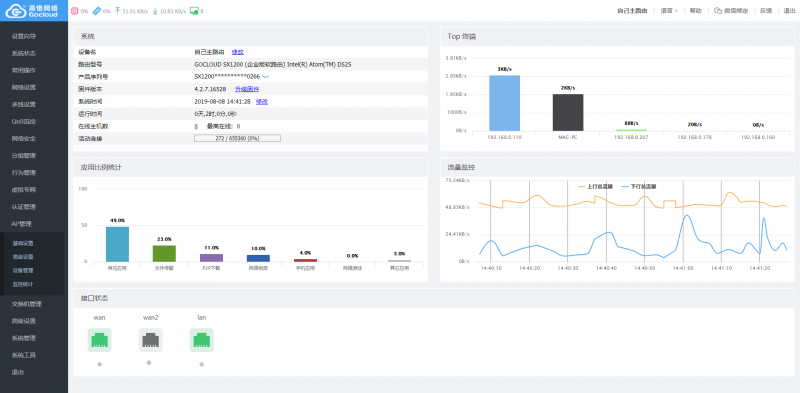Click the 10.0% dark blue bar
Screen dimensions: 800x393
coord(258,258)
